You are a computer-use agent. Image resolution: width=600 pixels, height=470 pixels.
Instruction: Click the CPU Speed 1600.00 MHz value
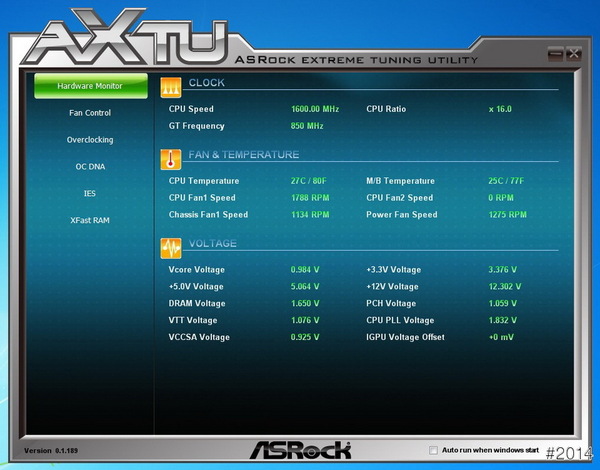point(315,109)
